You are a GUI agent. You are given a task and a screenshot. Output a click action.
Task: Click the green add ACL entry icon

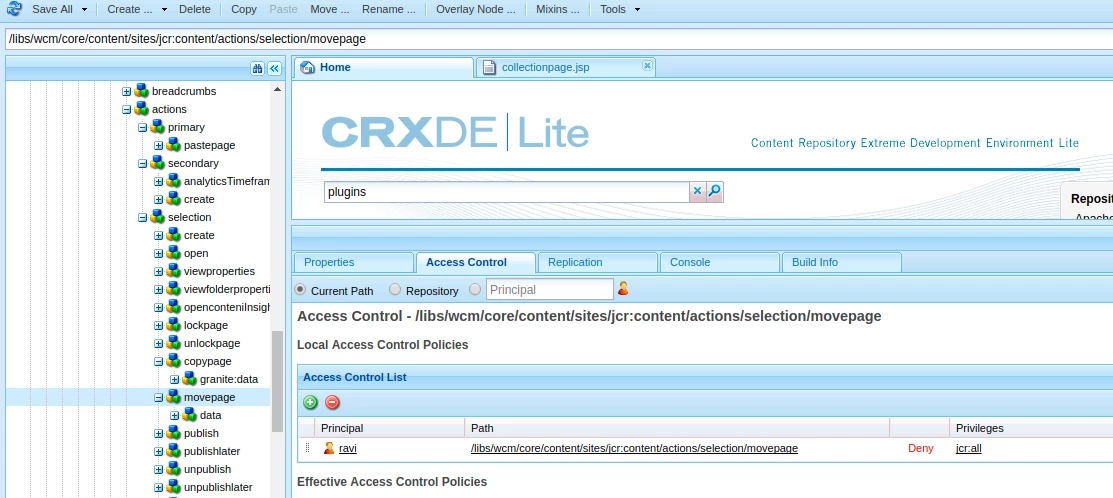coord(310,402)
